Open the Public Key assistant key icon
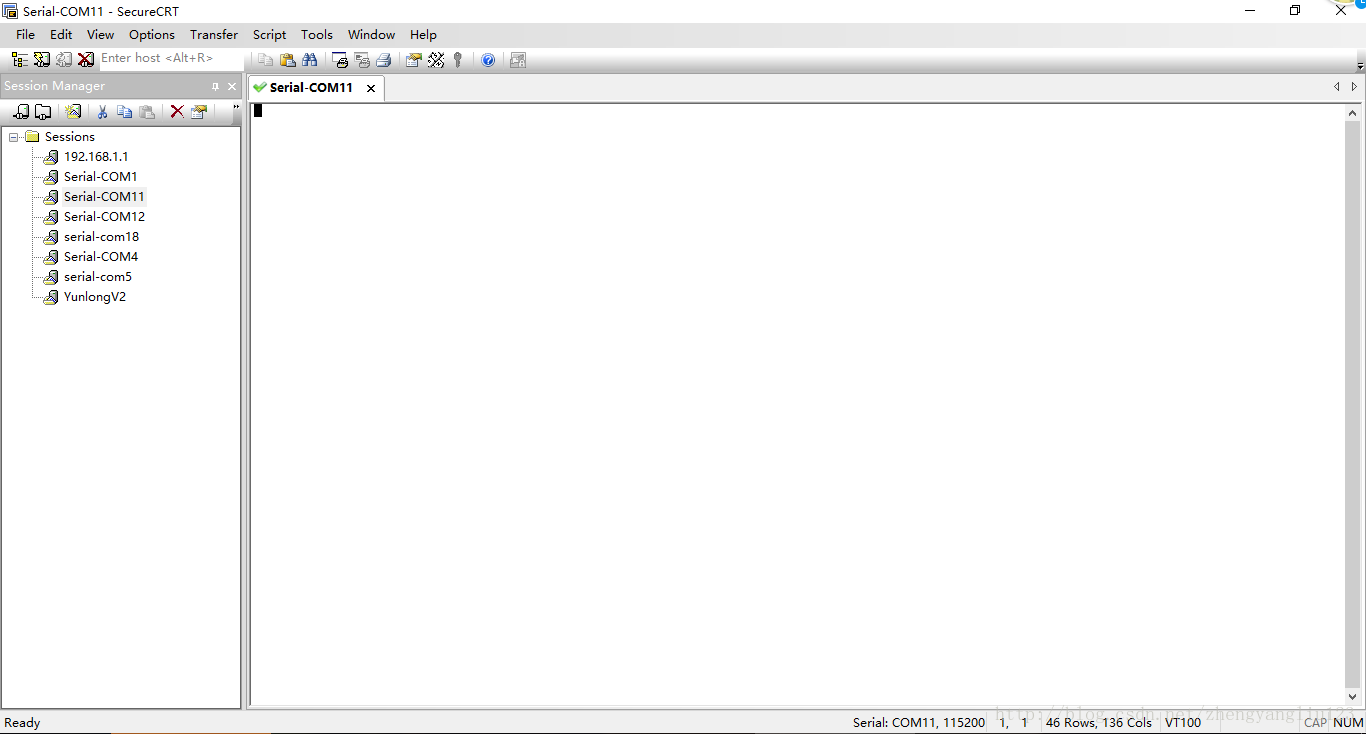Image resolution: width=1366 pixels, height=734 pixels. [x=458, y=60]
